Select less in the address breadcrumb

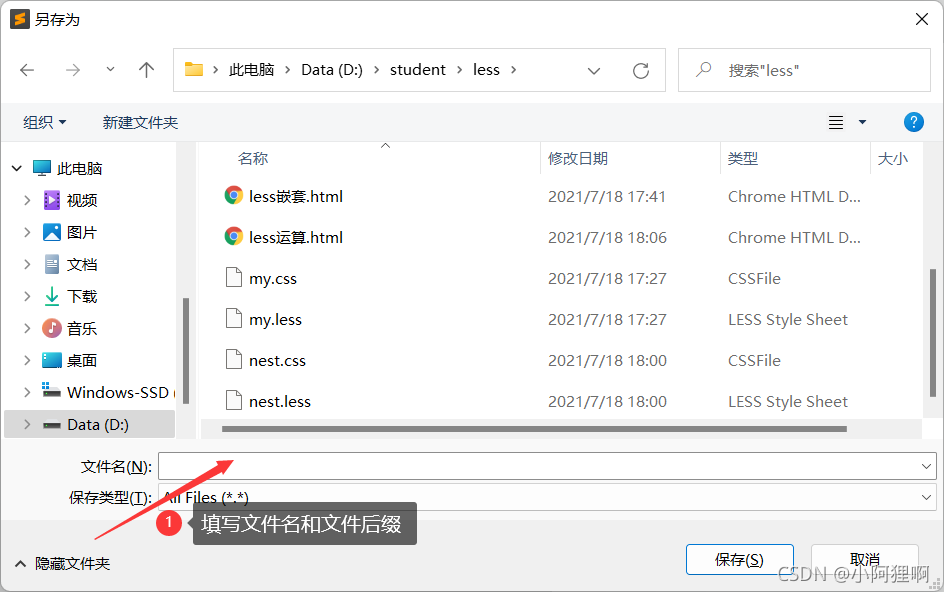[x=486, y=70]
